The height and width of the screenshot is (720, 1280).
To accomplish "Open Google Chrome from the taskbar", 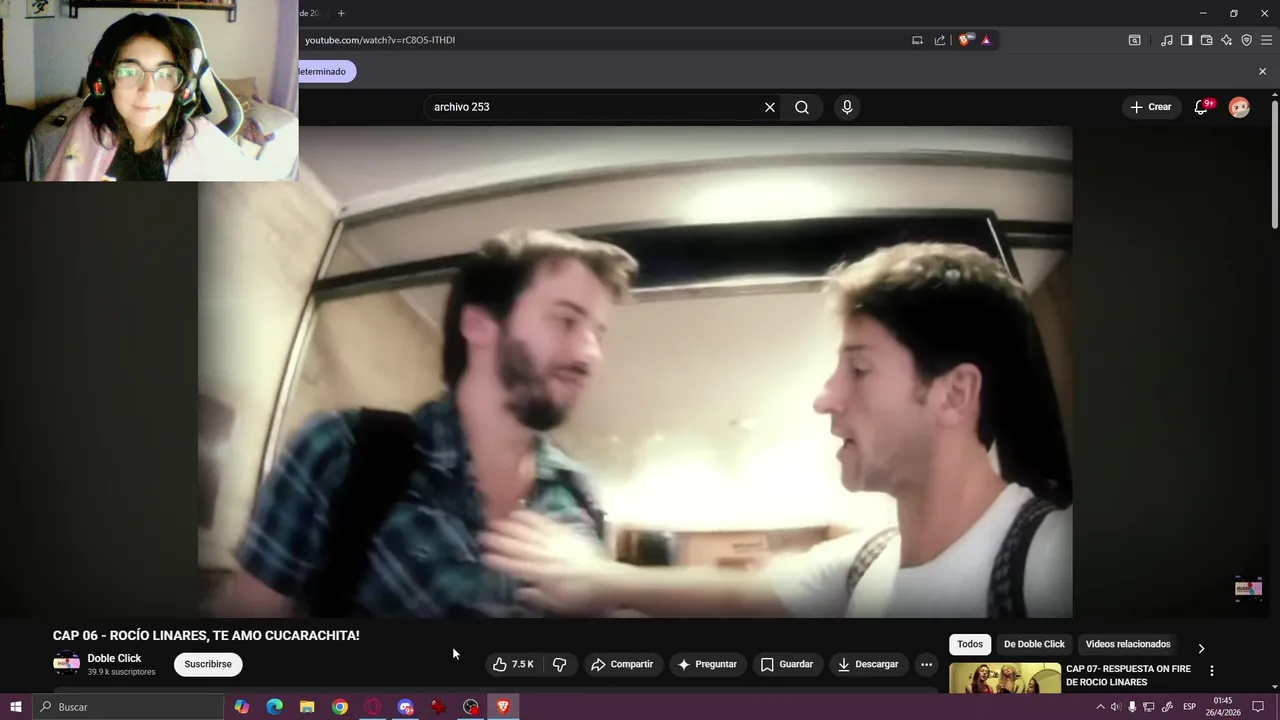I will pos(340,707).
